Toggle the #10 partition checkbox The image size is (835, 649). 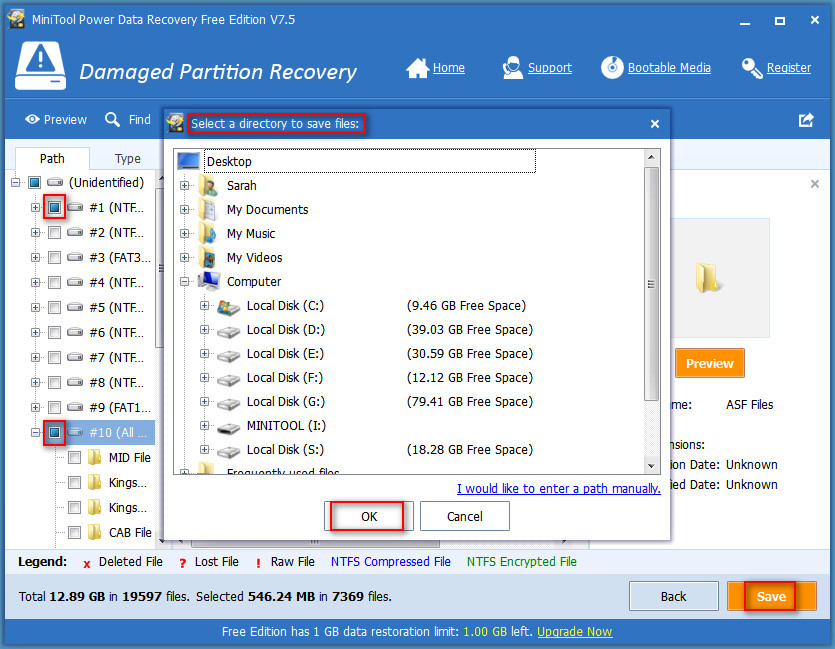54,432
